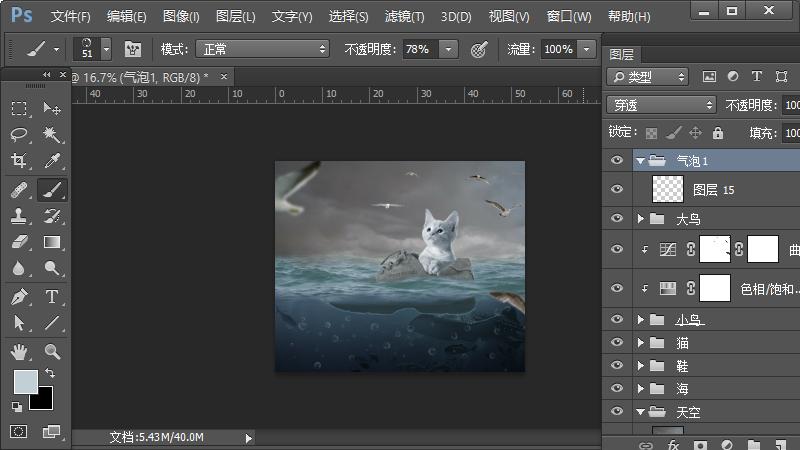The image size is (800, 450).
Task: Open the 窗口(W) menu
Action: click(x=569, y=16)
